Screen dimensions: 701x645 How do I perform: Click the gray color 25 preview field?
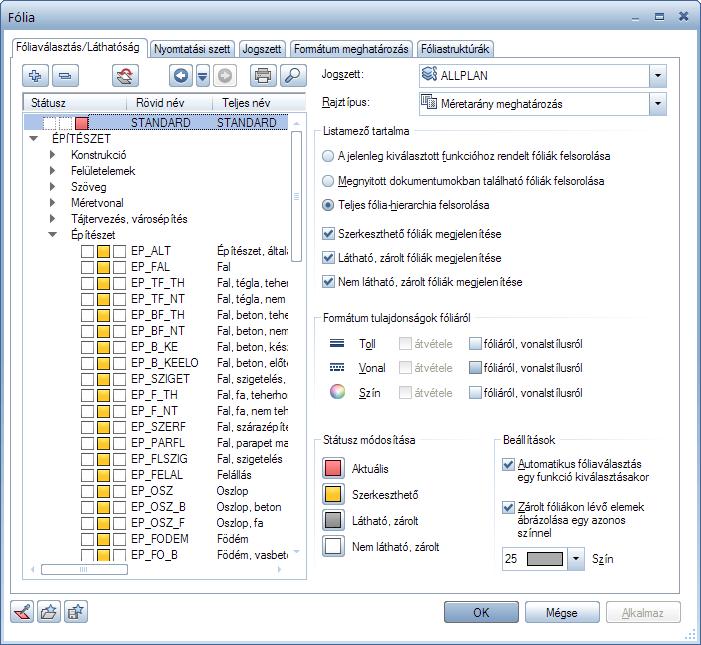545,559
